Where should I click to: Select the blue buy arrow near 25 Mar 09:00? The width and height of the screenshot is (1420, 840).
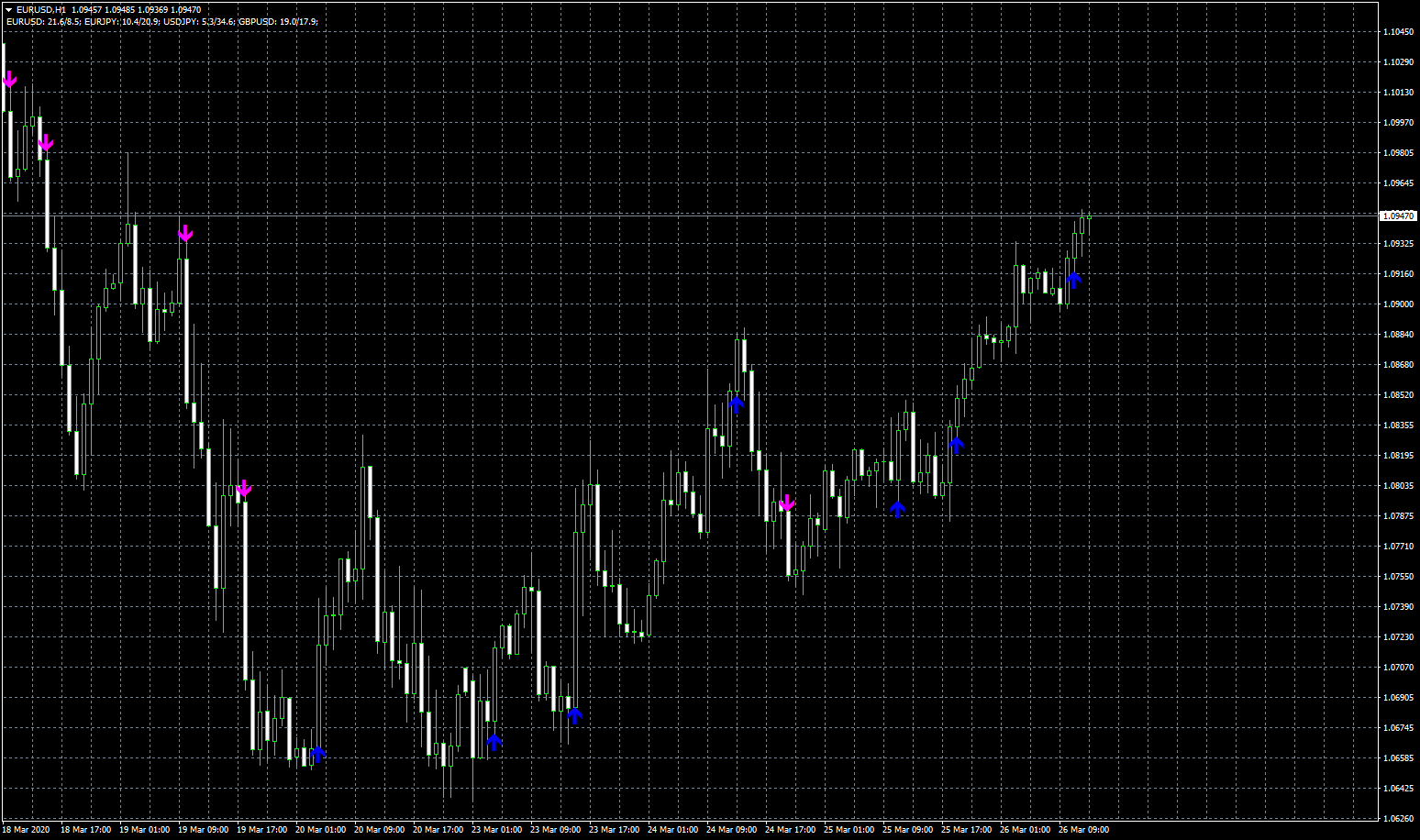pos(897,509)
